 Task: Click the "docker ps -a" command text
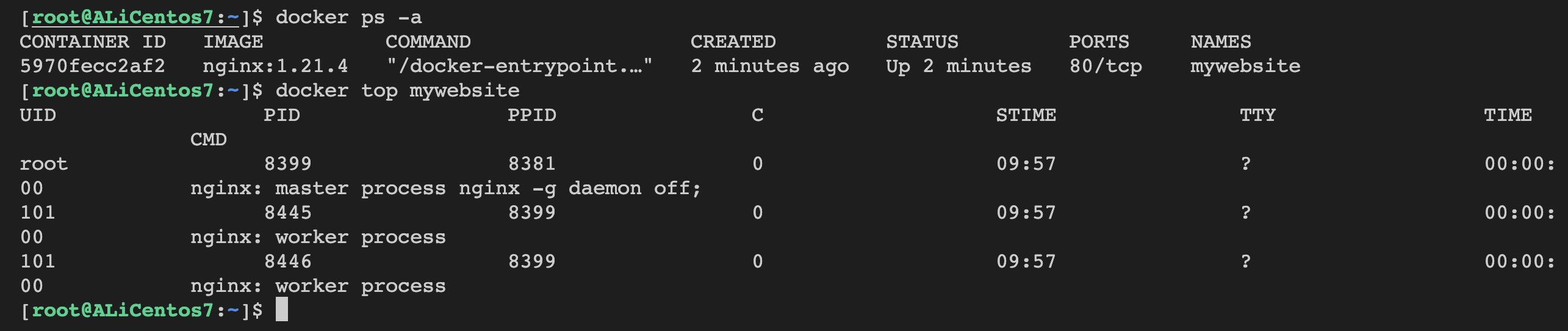(x=348, y=17)
